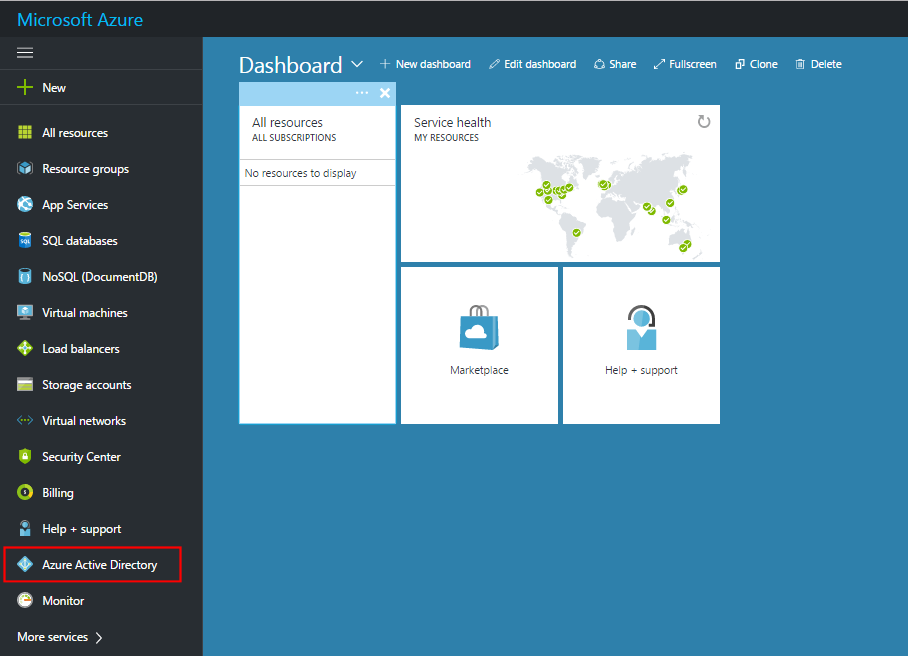Open the Virtual machines blade

86,312
